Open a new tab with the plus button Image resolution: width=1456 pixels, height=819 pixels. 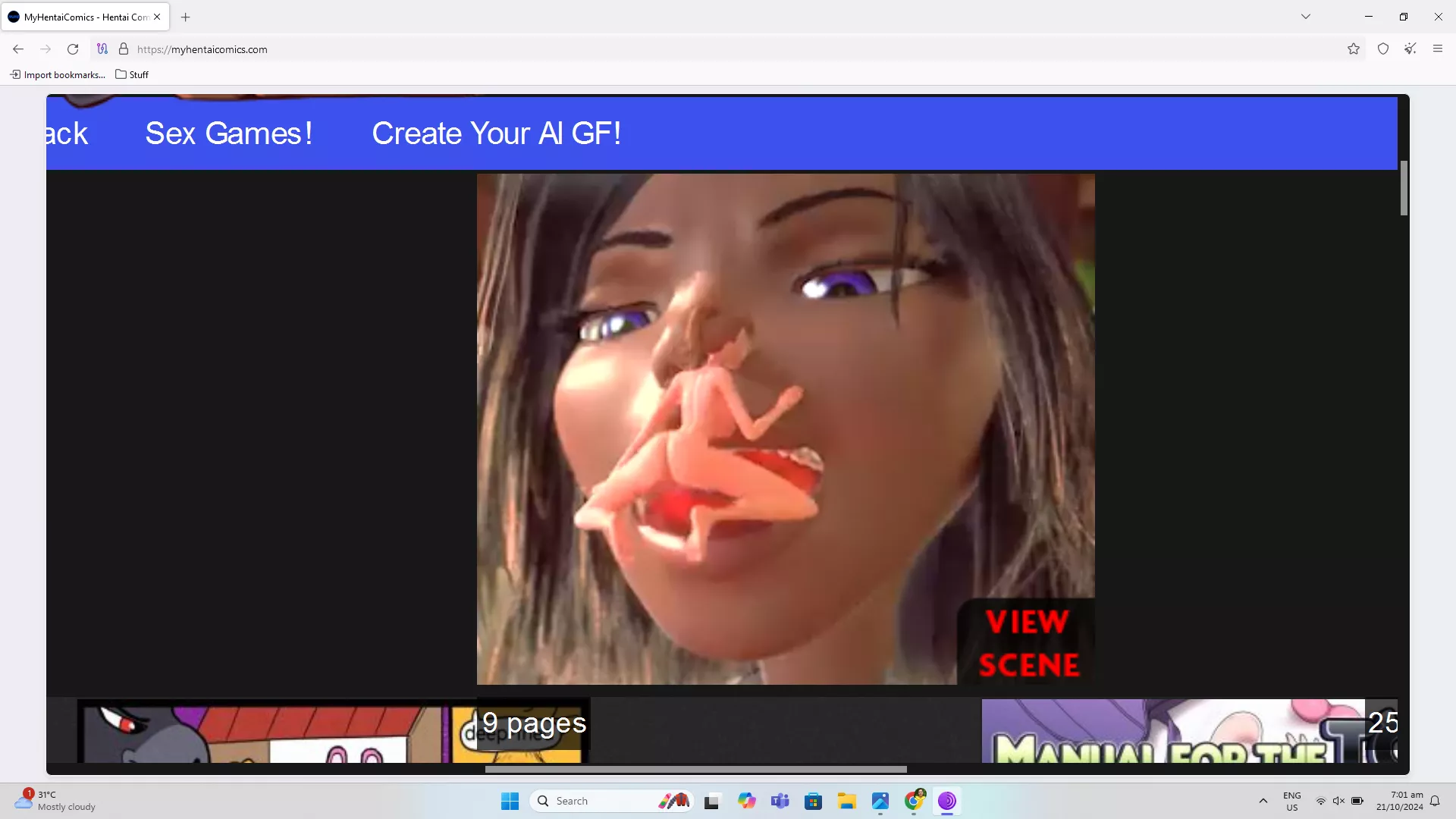pyautogui.click(x=186, y=17)
